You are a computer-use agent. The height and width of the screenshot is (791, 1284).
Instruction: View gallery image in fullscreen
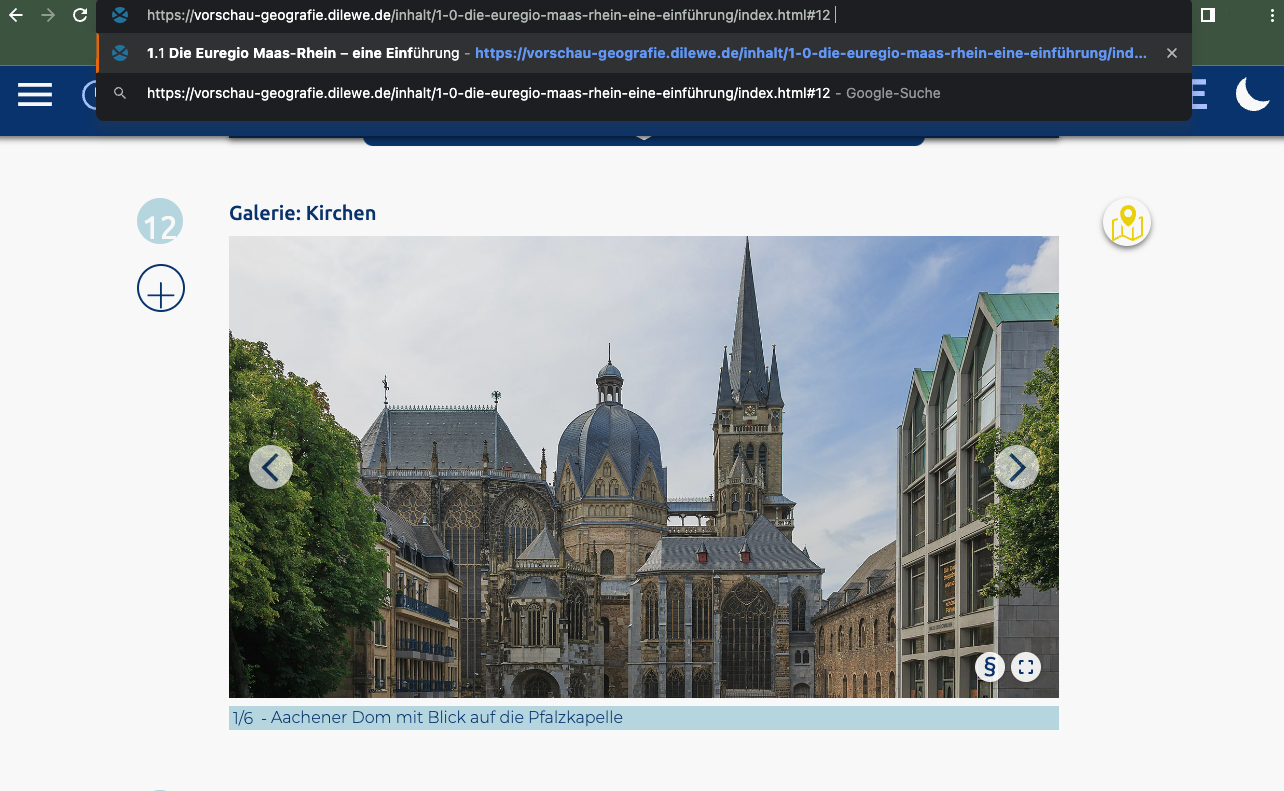(1026, 667)
